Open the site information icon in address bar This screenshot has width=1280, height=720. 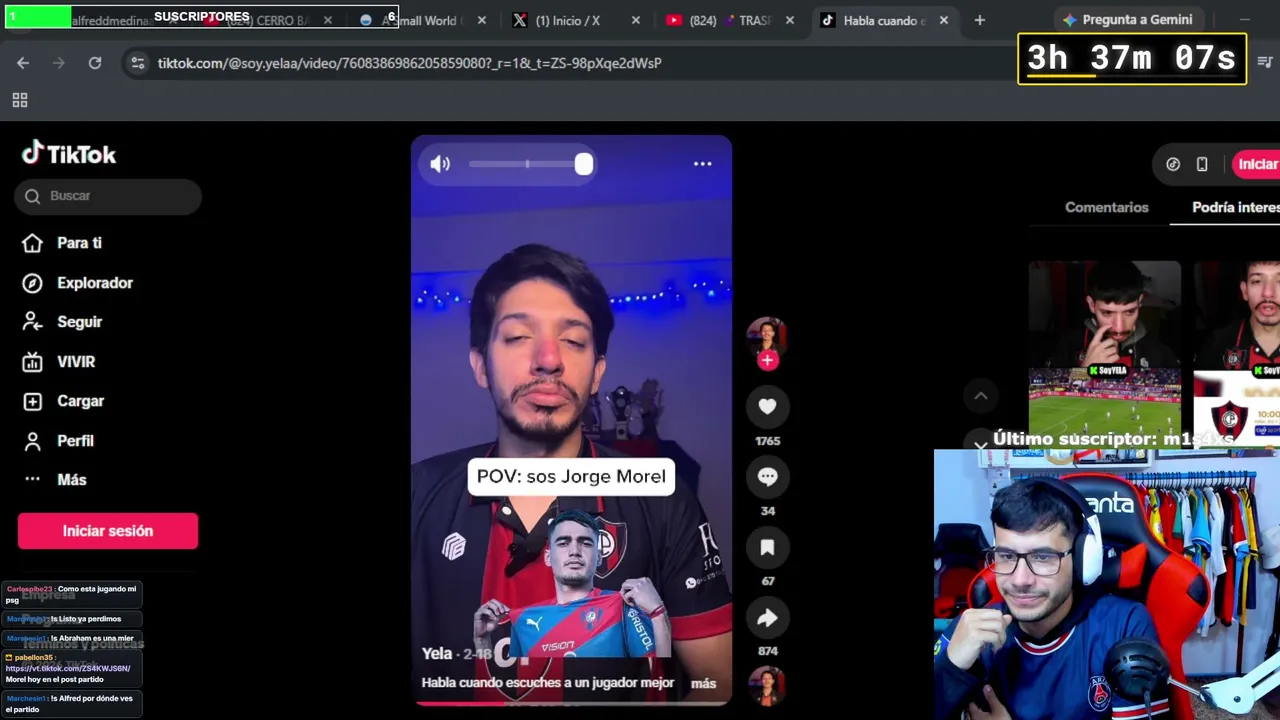(x=137, y=63)
